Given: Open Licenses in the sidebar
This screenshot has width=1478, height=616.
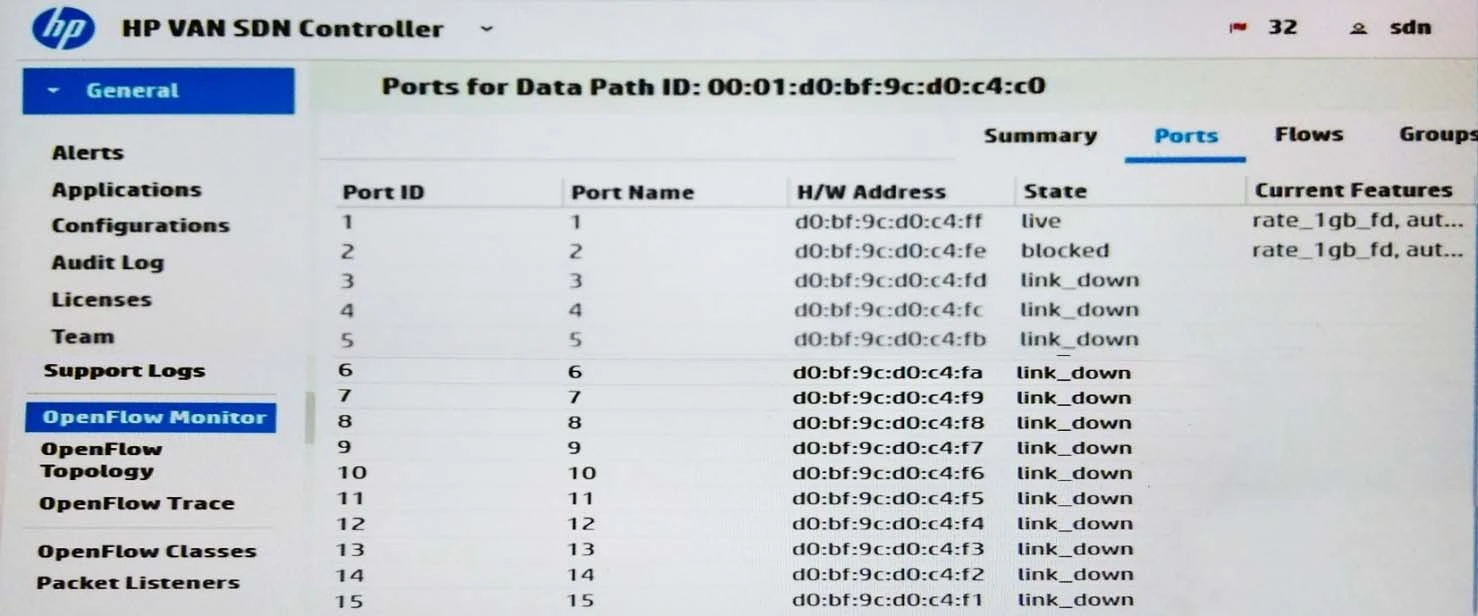Looking at the screenshot, I should pyautogui.click(x=101, y=300).
